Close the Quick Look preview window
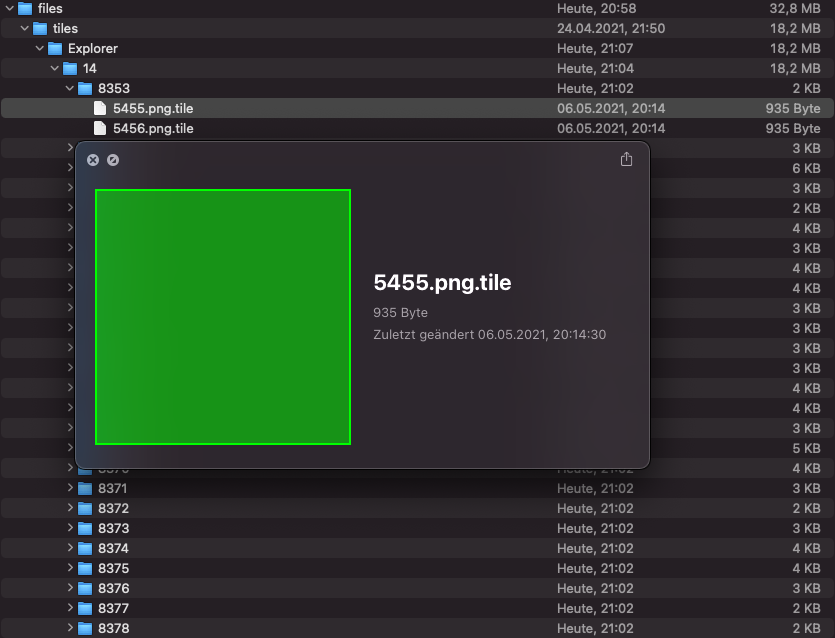Viewport: 835px width, 638px height. (x=93, y=160)
